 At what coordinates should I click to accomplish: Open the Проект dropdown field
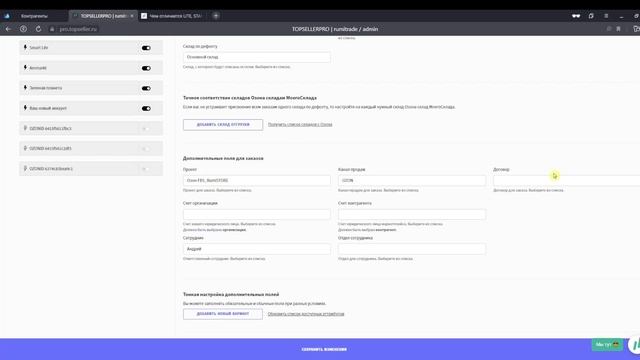[257, 180]
